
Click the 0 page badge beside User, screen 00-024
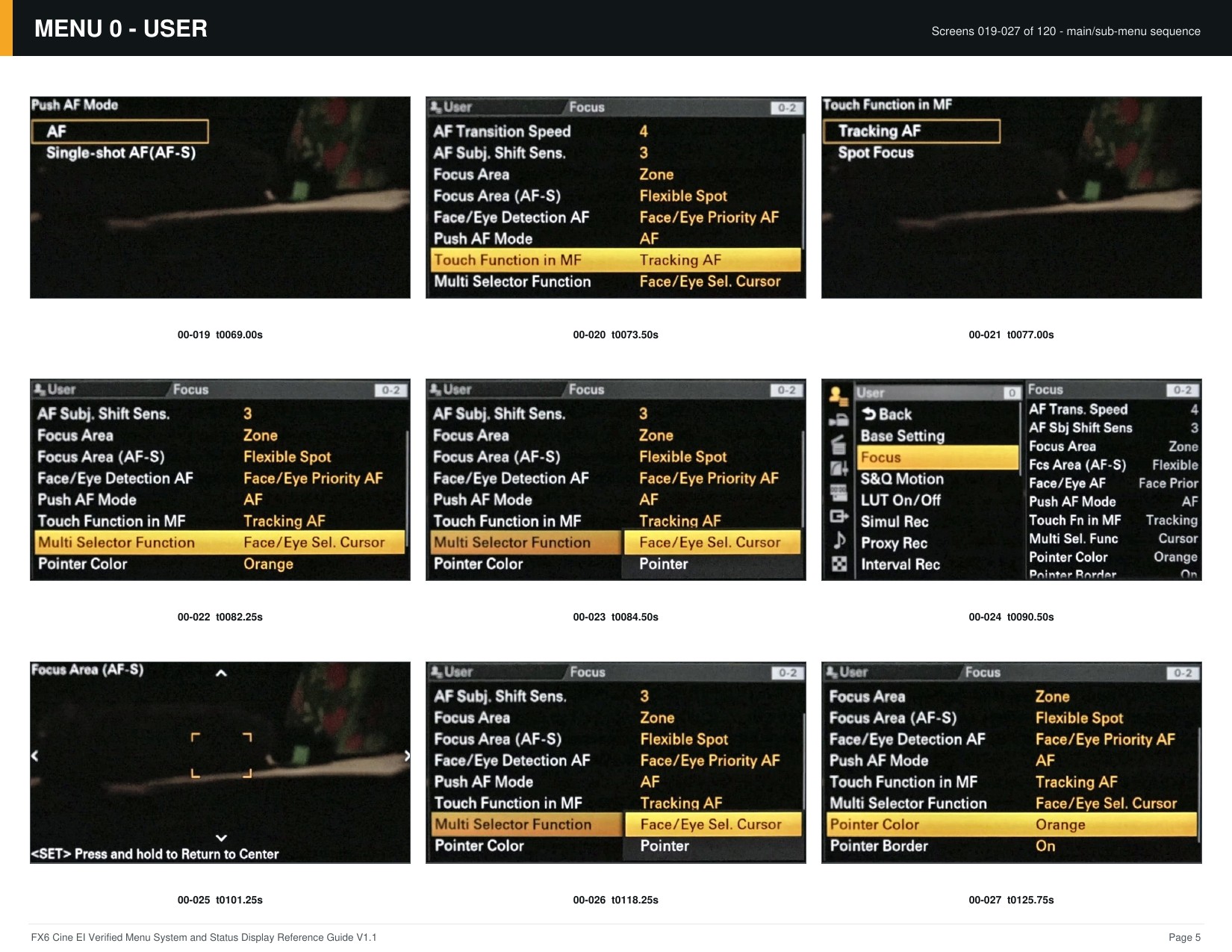pyautogui.click(x=1012, y=393)
